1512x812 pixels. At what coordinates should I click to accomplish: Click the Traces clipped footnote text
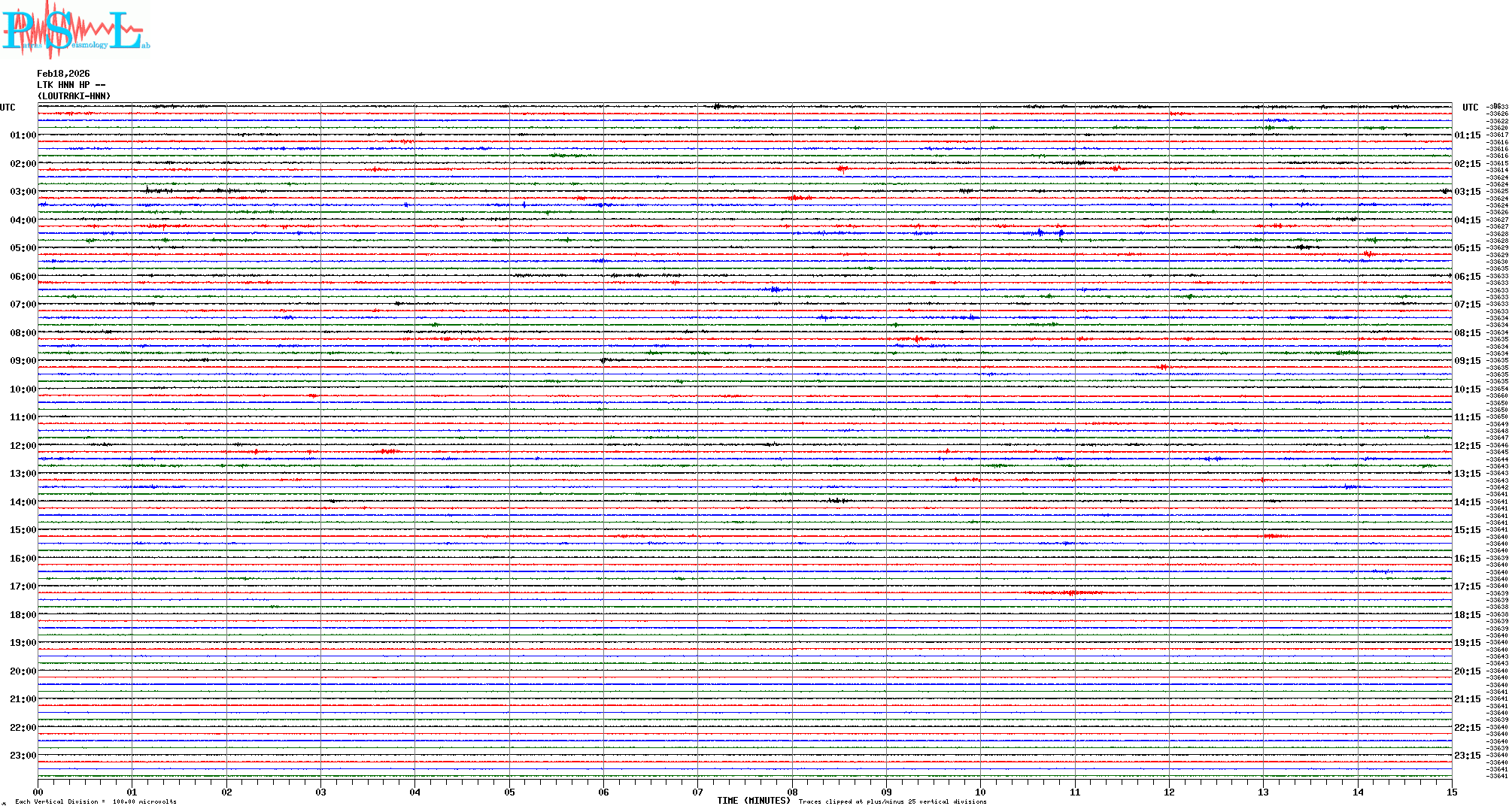point(892,801)
